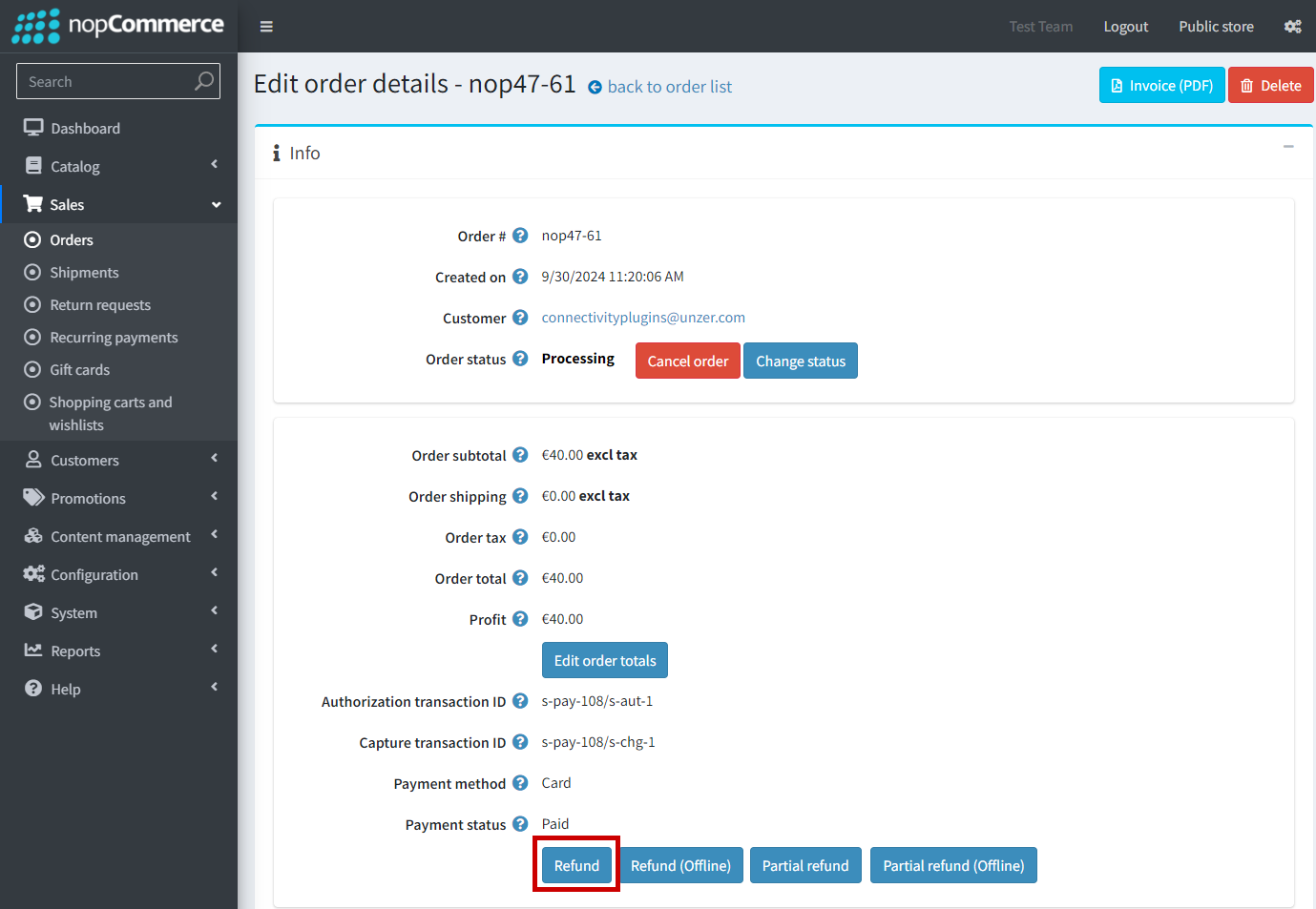Expand the Help menu arrow
This screenshot has height=909, width=1316.
click(215, 687)
